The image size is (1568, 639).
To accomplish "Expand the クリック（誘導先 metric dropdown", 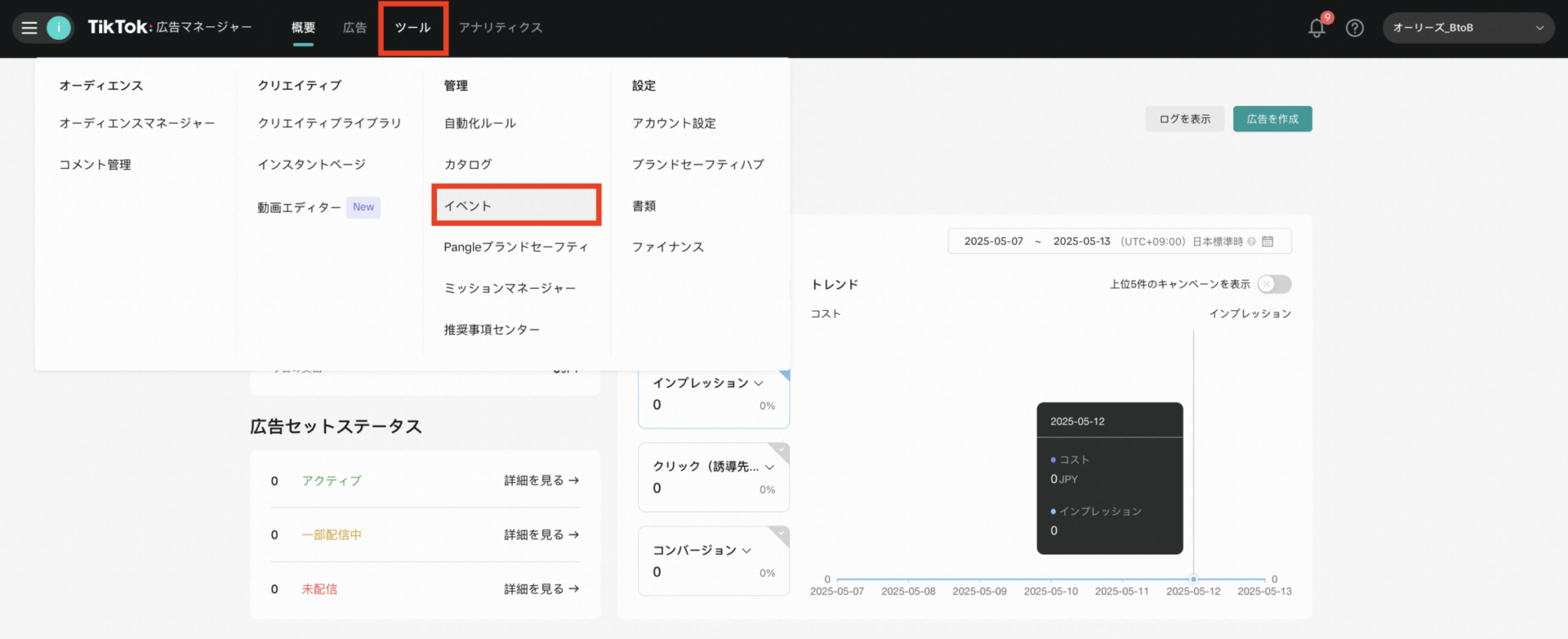I will [769, 467].
